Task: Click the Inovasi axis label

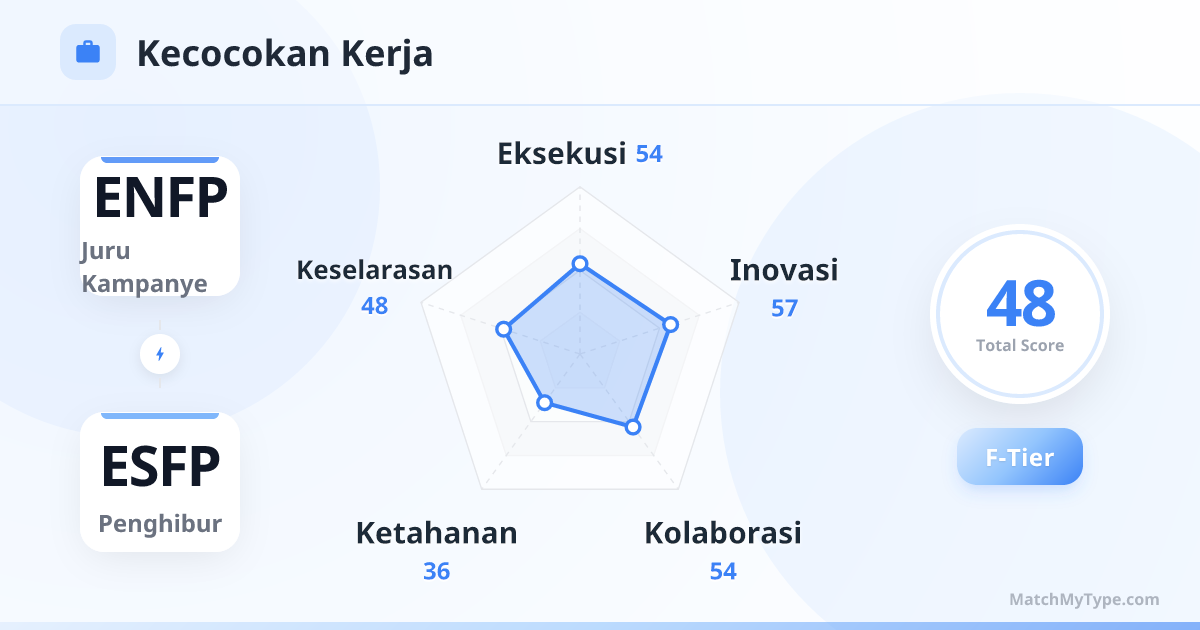Action: 784,270
